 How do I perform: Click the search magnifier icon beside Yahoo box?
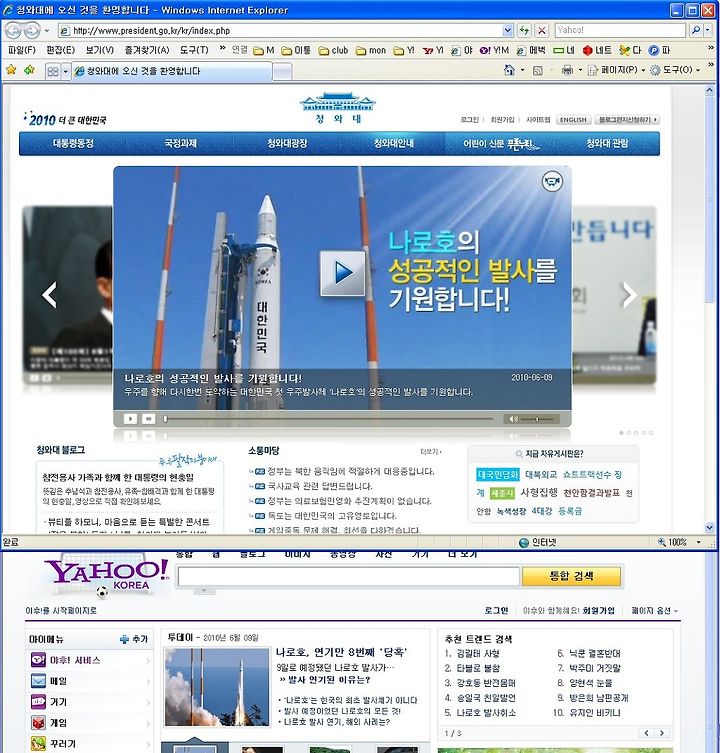[x=696, y=30]
